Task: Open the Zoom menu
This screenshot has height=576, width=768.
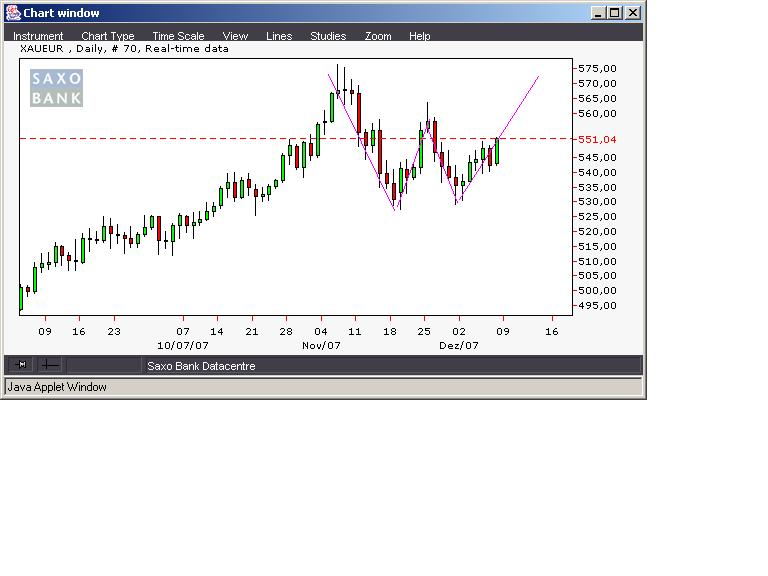Action: (x=378, y=36)
